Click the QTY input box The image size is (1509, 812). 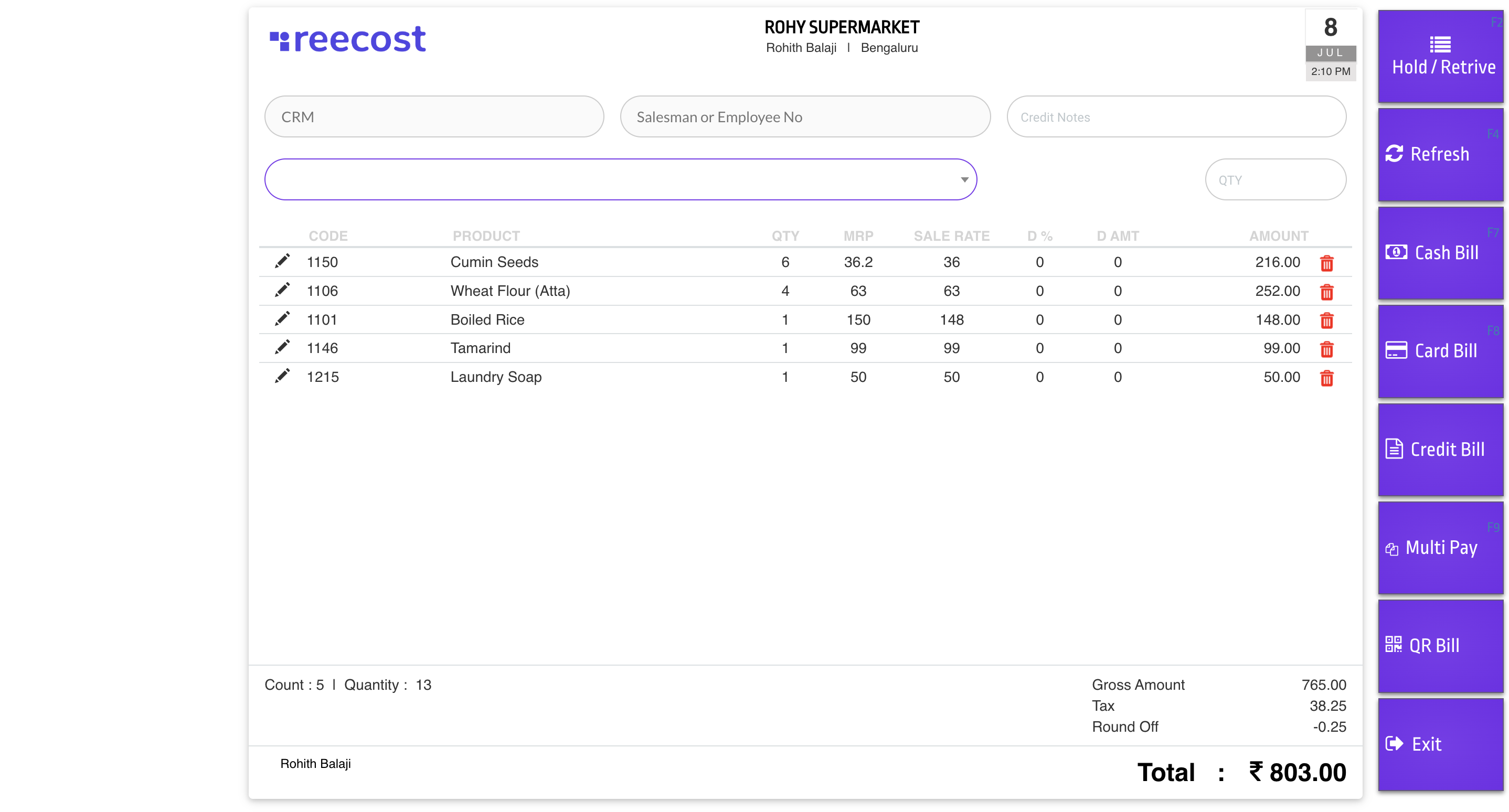pyautogui.click(x=1274, y=180)
